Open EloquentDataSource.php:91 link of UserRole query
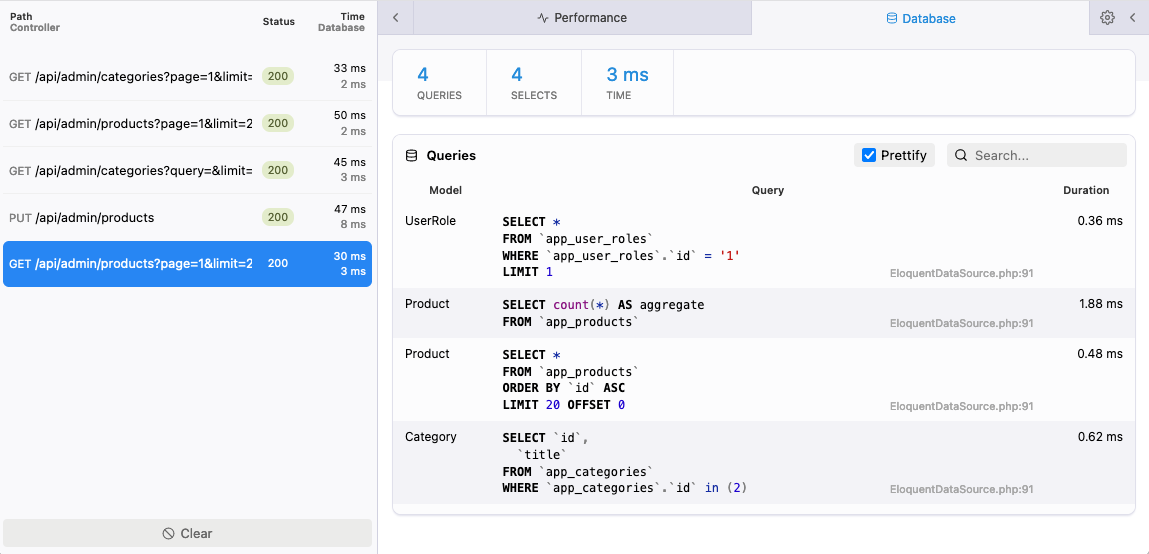 (x=961, y=273)
